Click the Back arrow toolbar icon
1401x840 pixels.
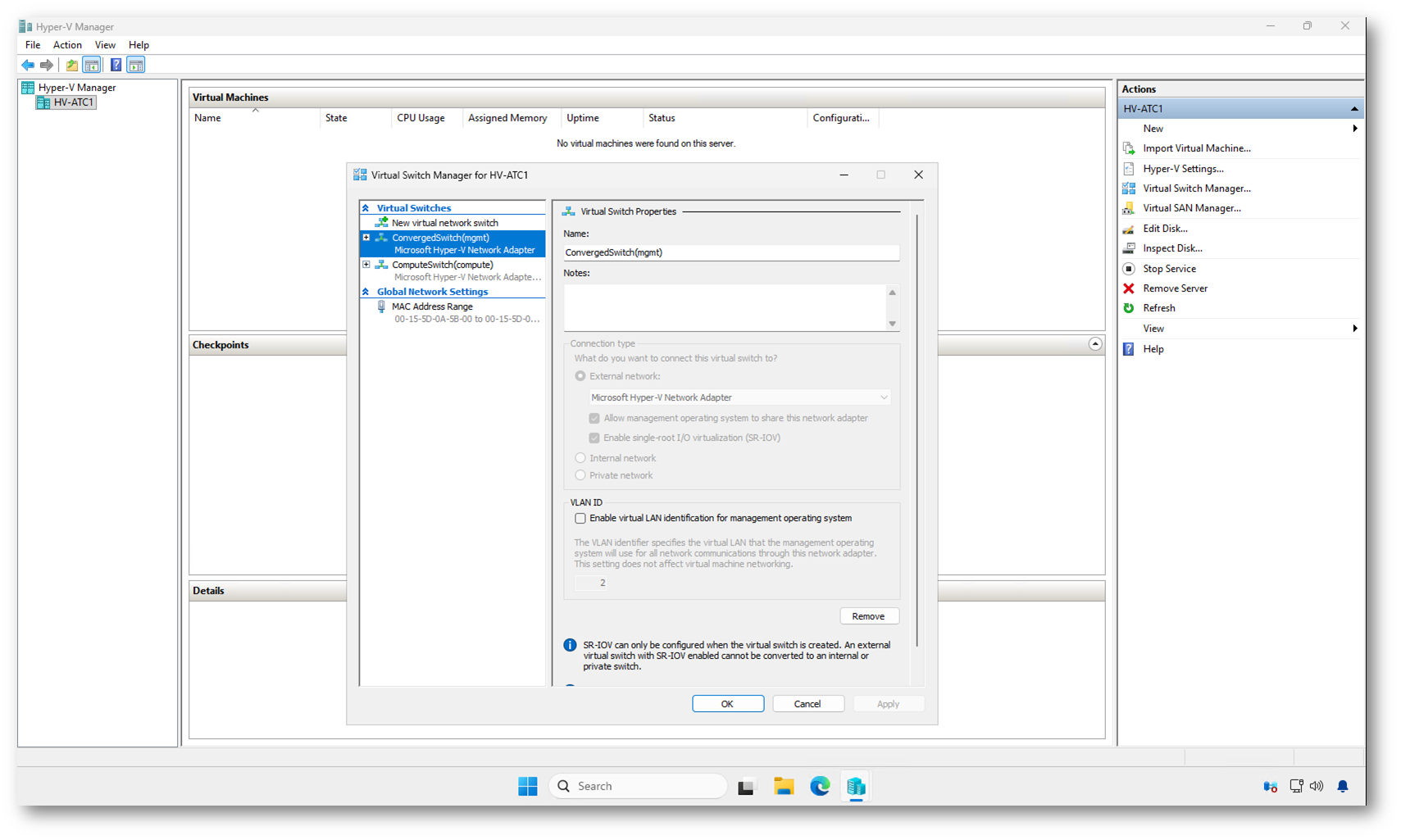[x=28, y=65]
